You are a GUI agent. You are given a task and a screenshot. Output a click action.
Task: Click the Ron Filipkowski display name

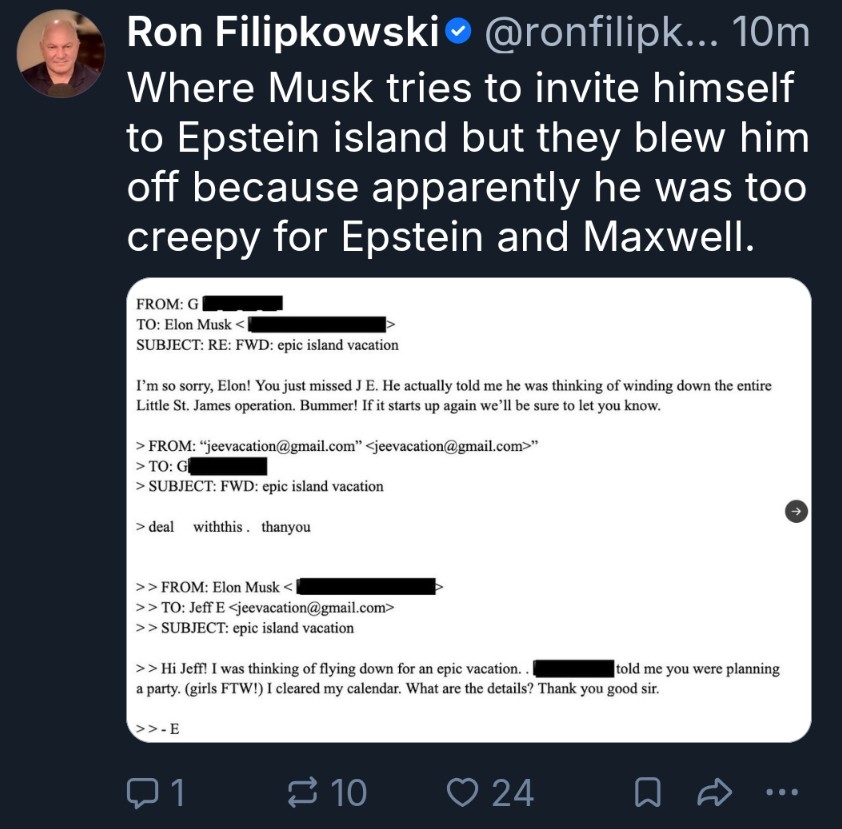coord(283,33)
